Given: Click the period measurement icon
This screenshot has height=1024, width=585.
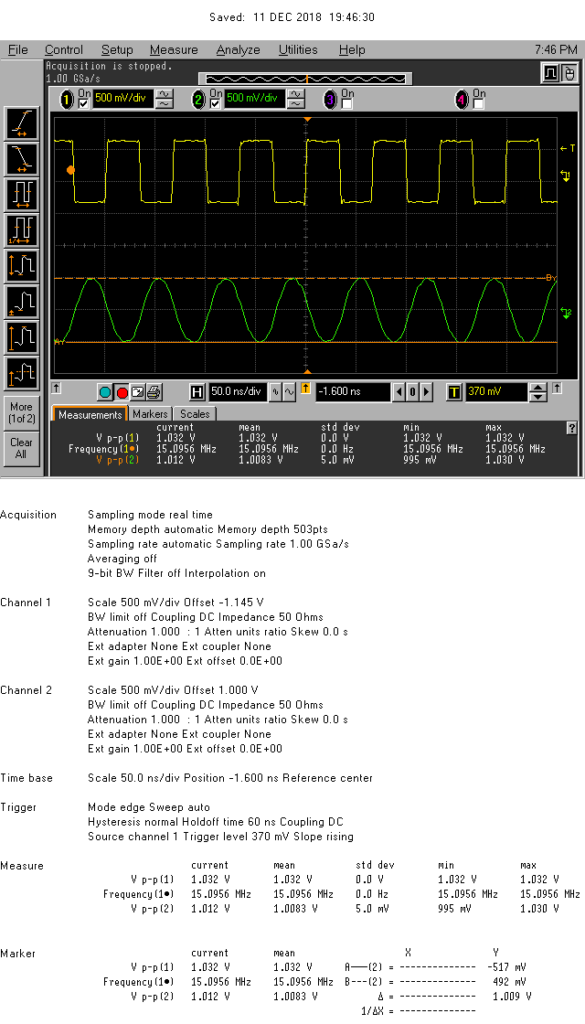Looking at the screenshot, I should tap(22, 195).
